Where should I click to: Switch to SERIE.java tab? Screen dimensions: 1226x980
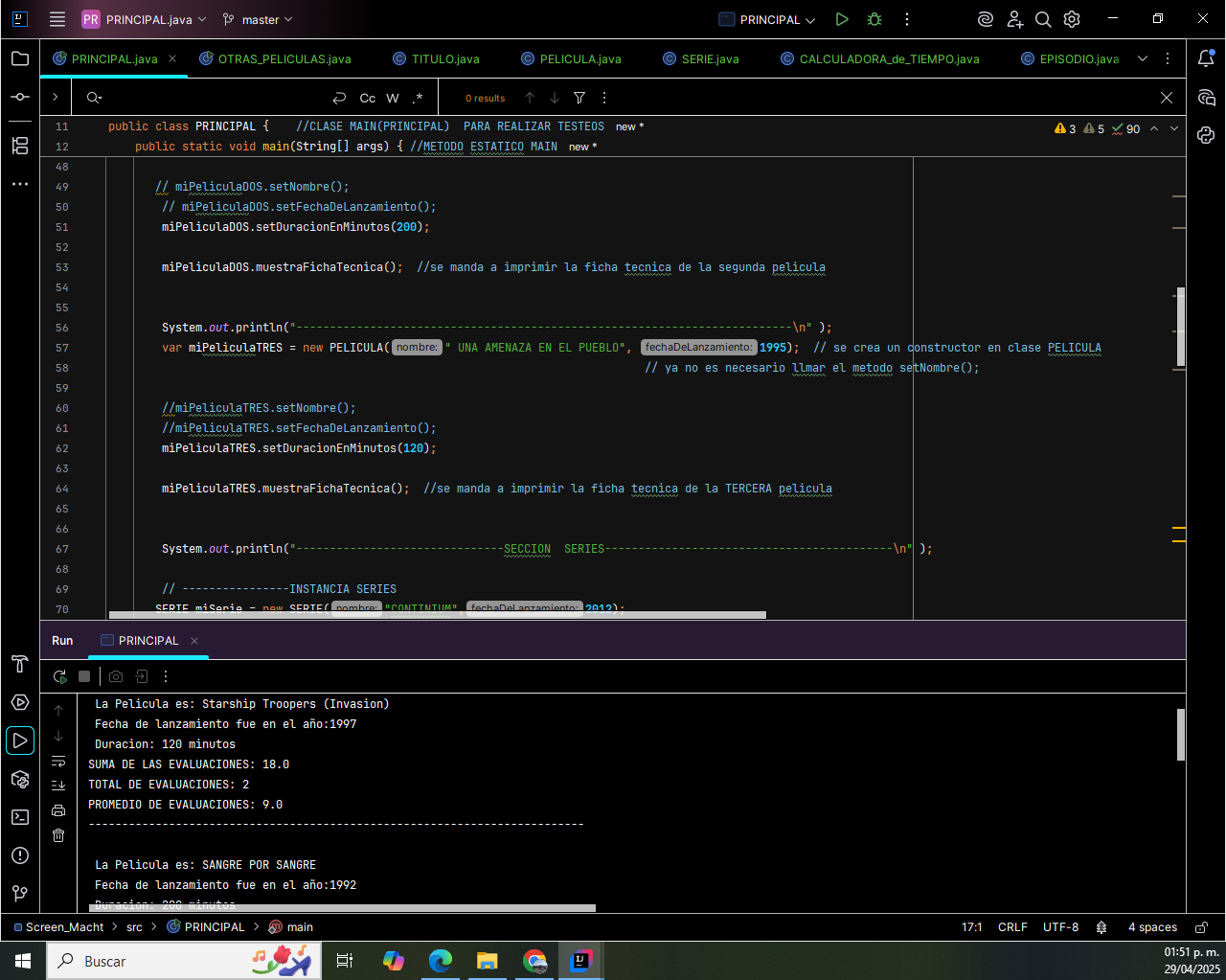tap(701, 58)
